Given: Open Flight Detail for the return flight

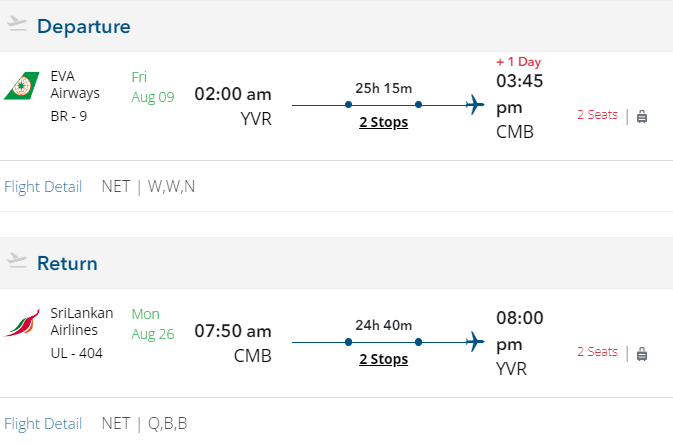Looking at the screenshot, I should pos(43,423).
